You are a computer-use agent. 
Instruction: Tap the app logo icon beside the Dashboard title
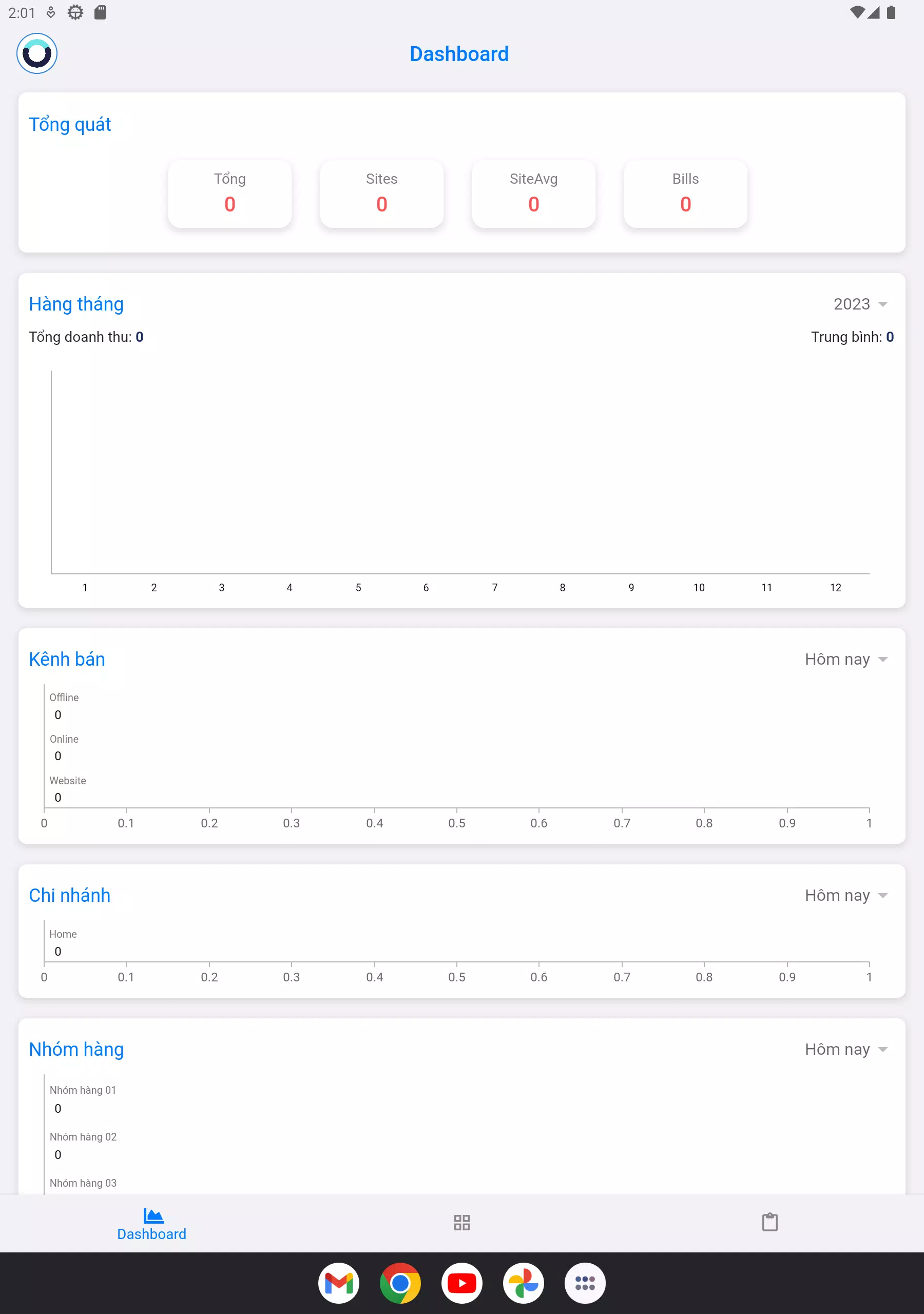click(36, 53)
